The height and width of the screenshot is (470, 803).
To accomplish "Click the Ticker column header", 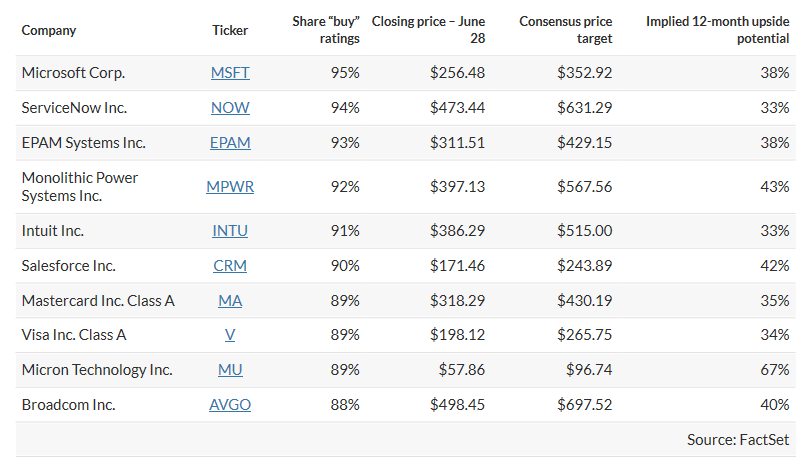I will coord(230,30).
